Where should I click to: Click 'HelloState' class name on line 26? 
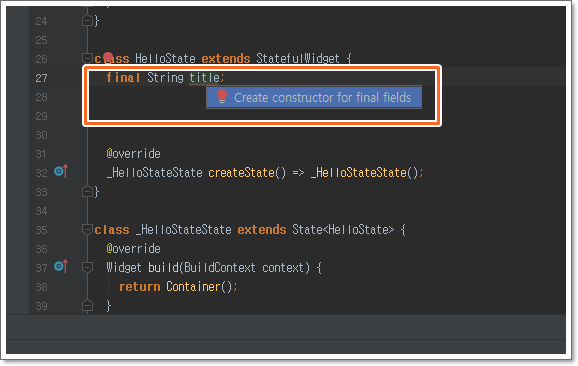(x=165, y=58)
